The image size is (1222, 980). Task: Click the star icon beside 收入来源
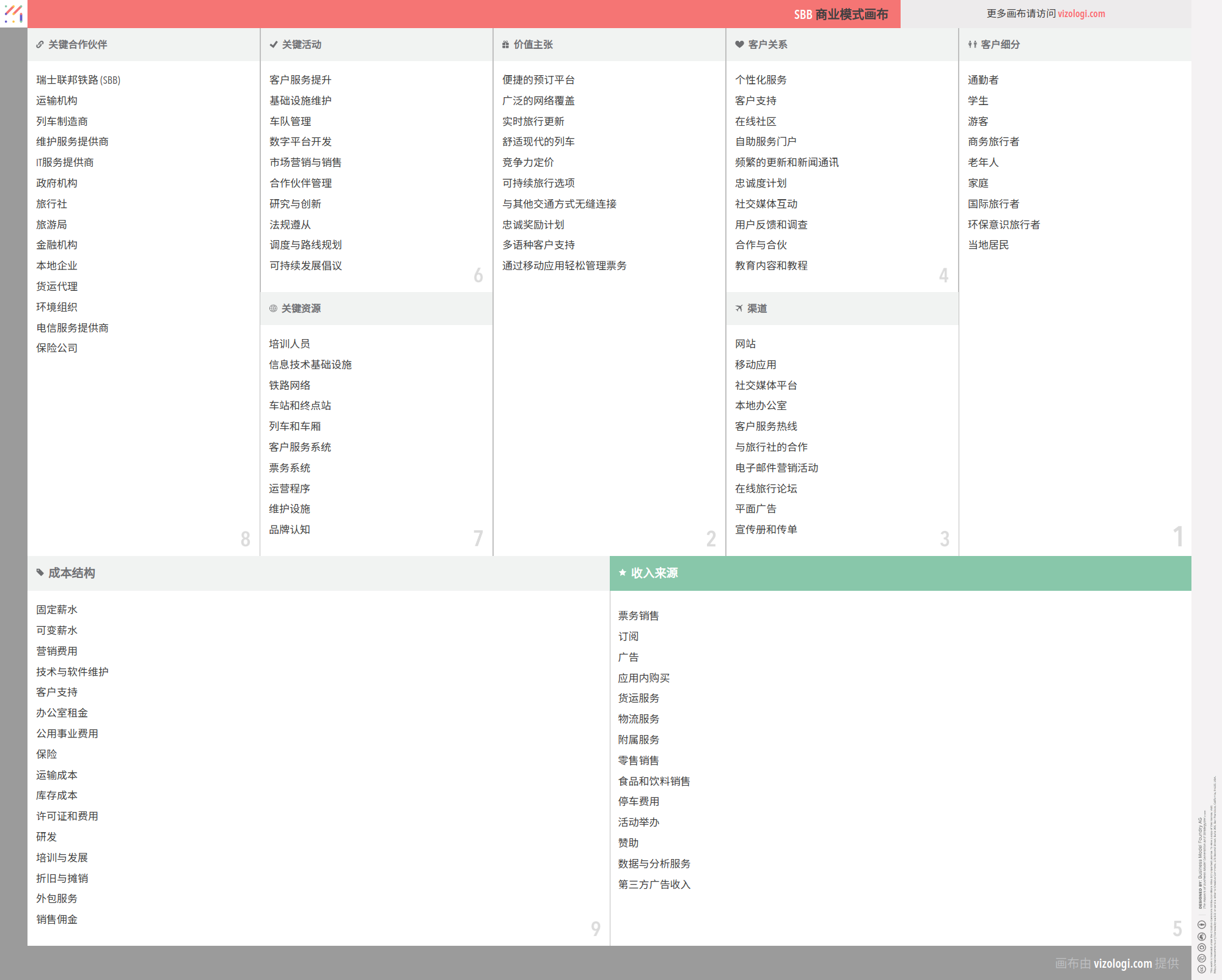tap(623, 573)
